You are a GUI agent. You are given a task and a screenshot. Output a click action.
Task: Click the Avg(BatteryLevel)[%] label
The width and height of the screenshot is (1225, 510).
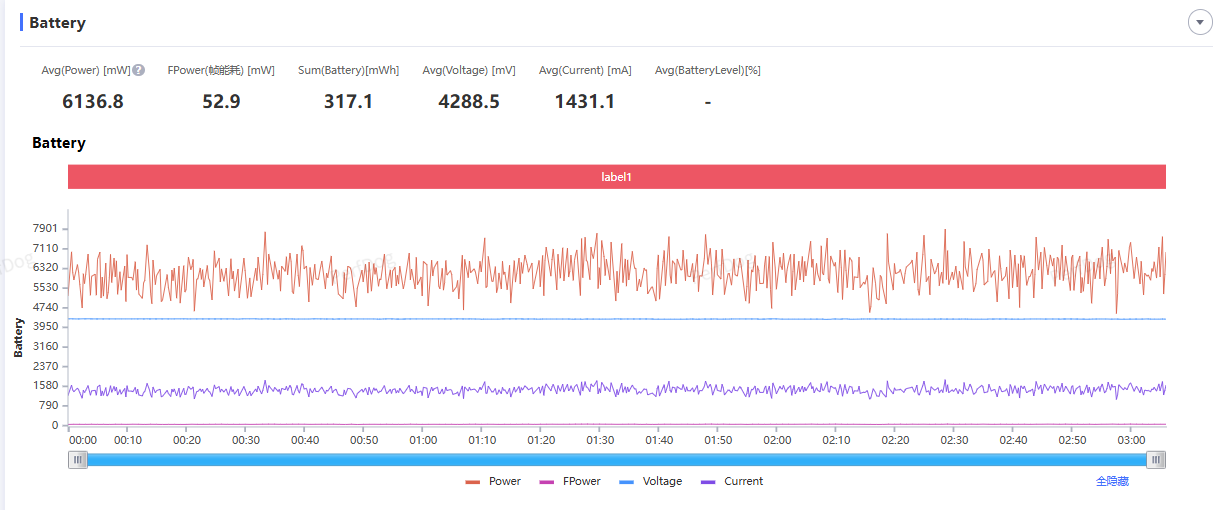click(707, 70)
